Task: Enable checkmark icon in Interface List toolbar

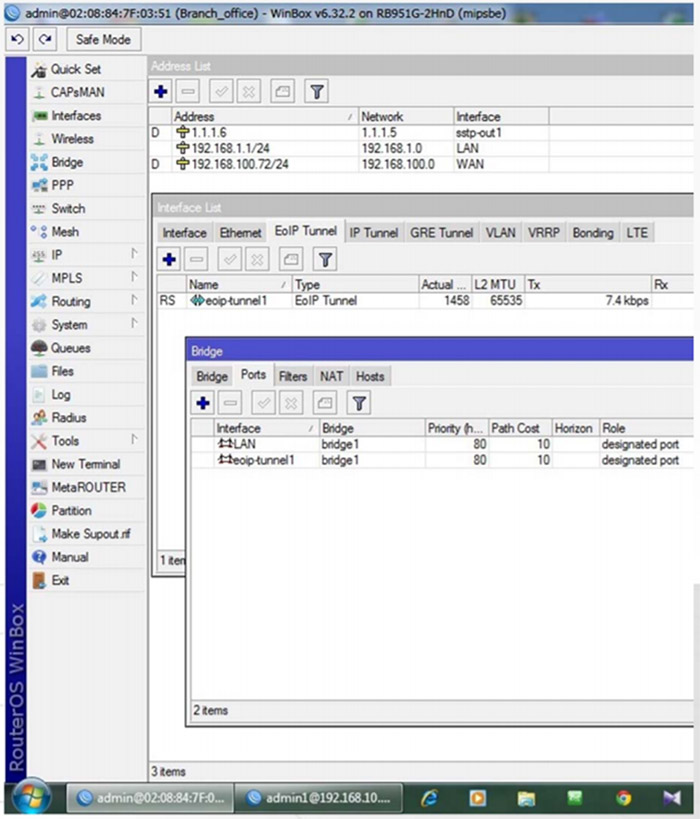Action: point(229,260)
